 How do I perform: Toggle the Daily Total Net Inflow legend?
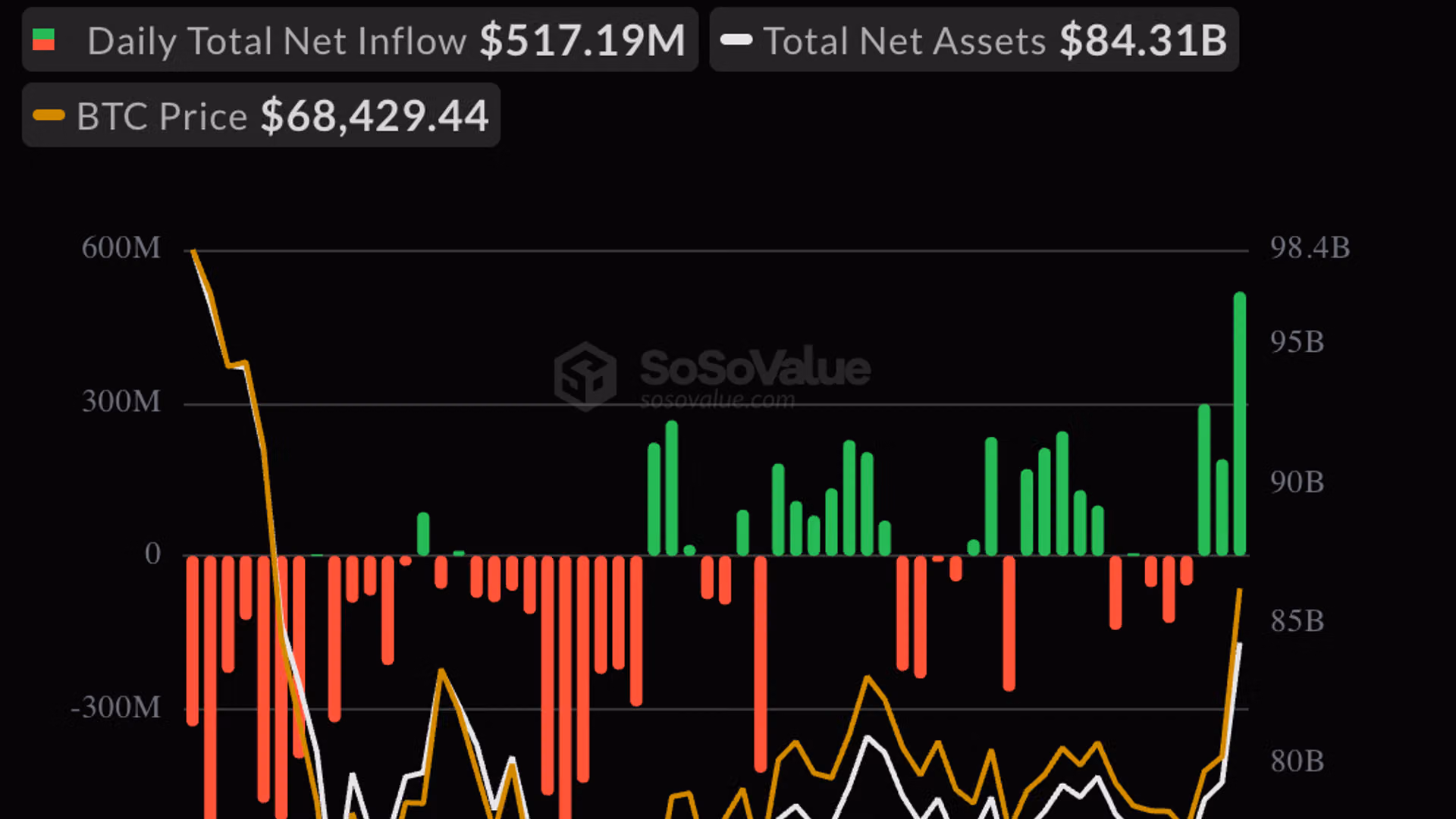pyautogui.click(x=360, y=40)
